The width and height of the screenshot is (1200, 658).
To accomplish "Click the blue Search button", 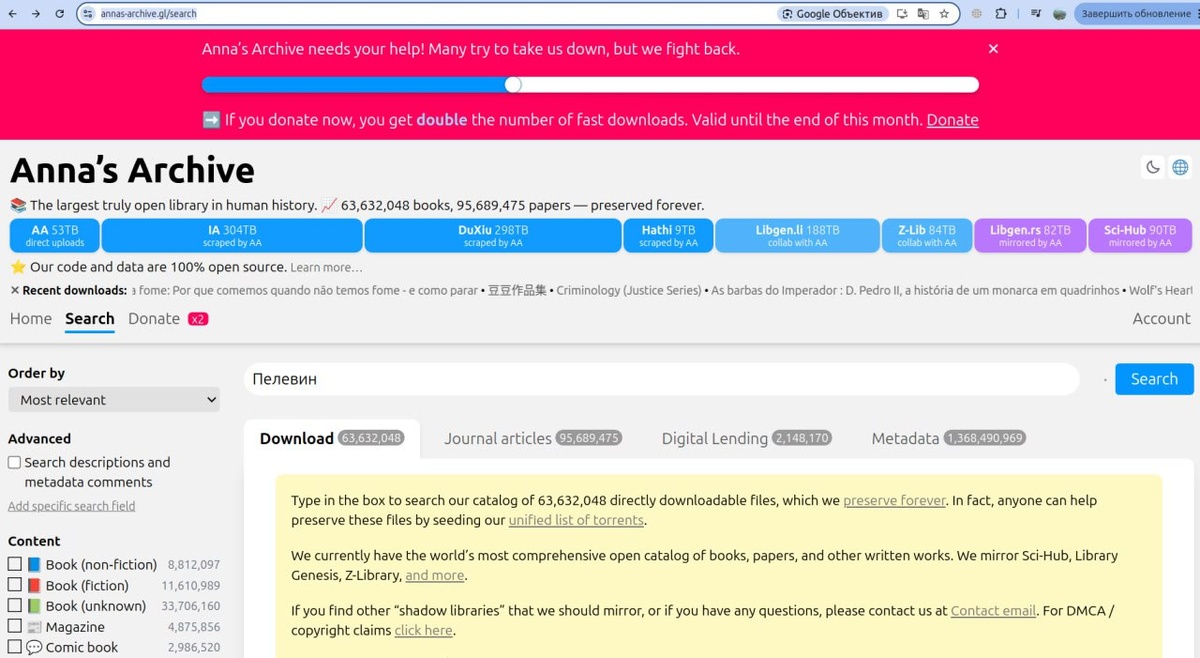I will 1154,379.
